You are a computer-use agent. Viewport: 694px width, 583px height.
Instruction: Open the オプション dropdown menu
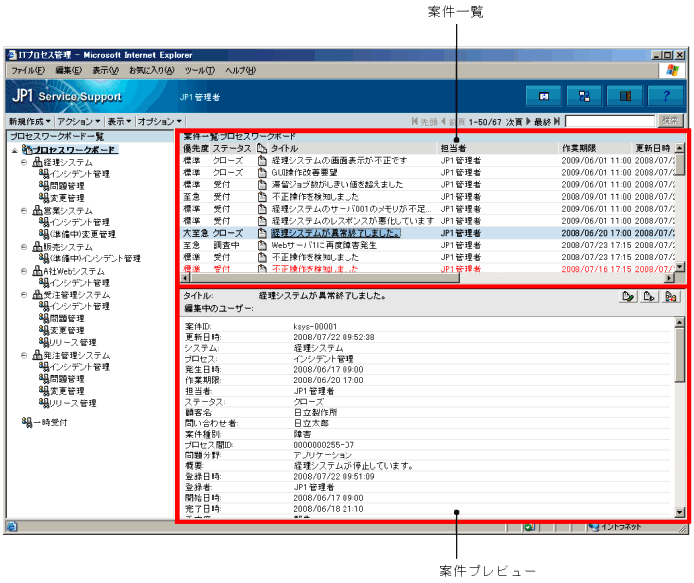(x=159, y=121)
